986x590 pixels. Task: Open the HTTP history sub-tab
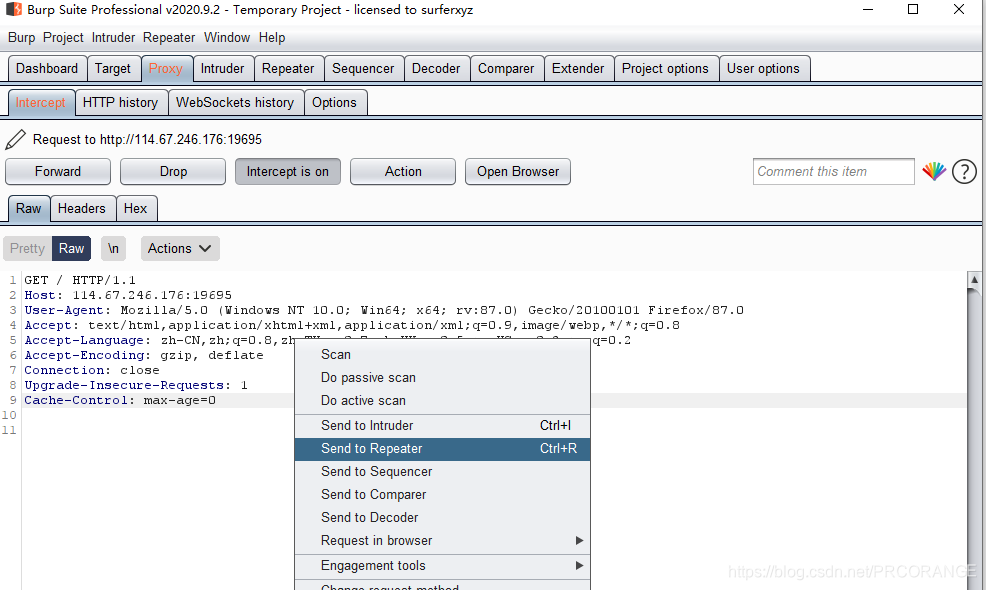click(121, 103)
